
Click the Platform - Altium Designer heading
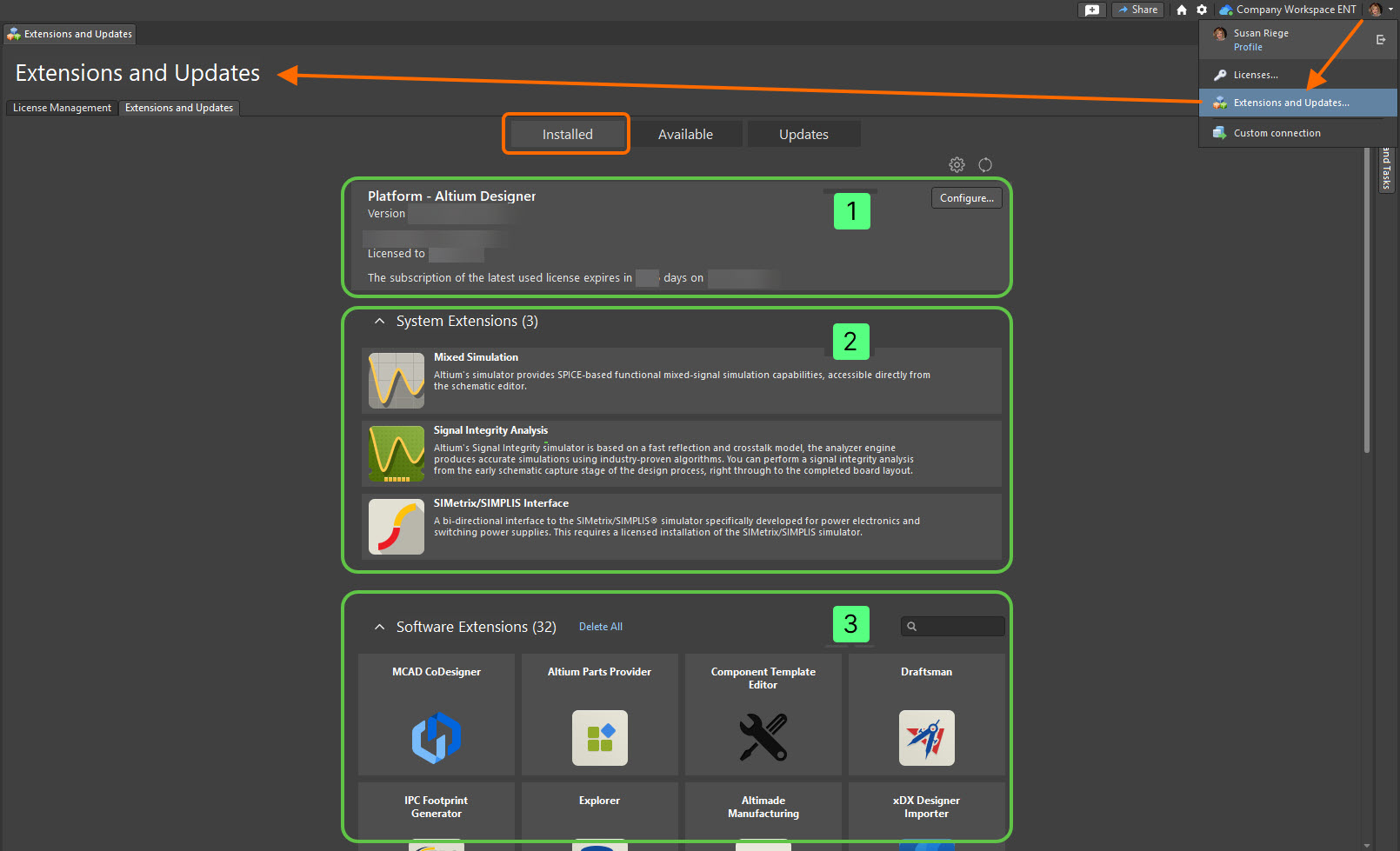tap(451, 196)
